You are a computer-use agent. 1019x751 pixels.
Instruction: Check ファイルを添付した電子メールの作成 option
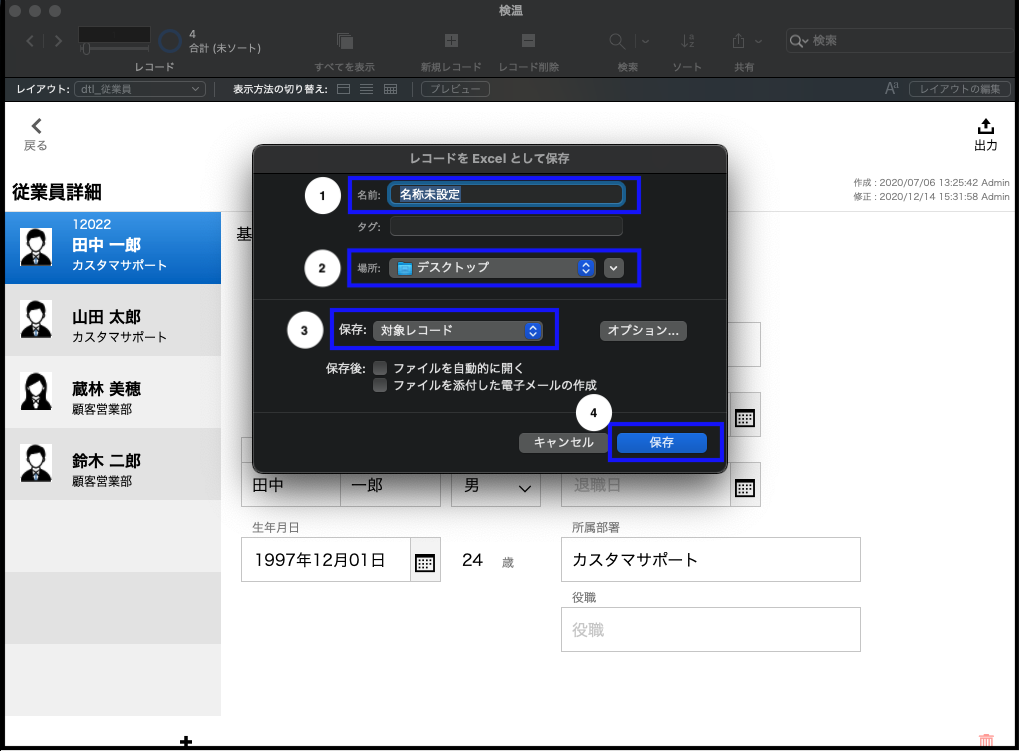tap(380, 385)
